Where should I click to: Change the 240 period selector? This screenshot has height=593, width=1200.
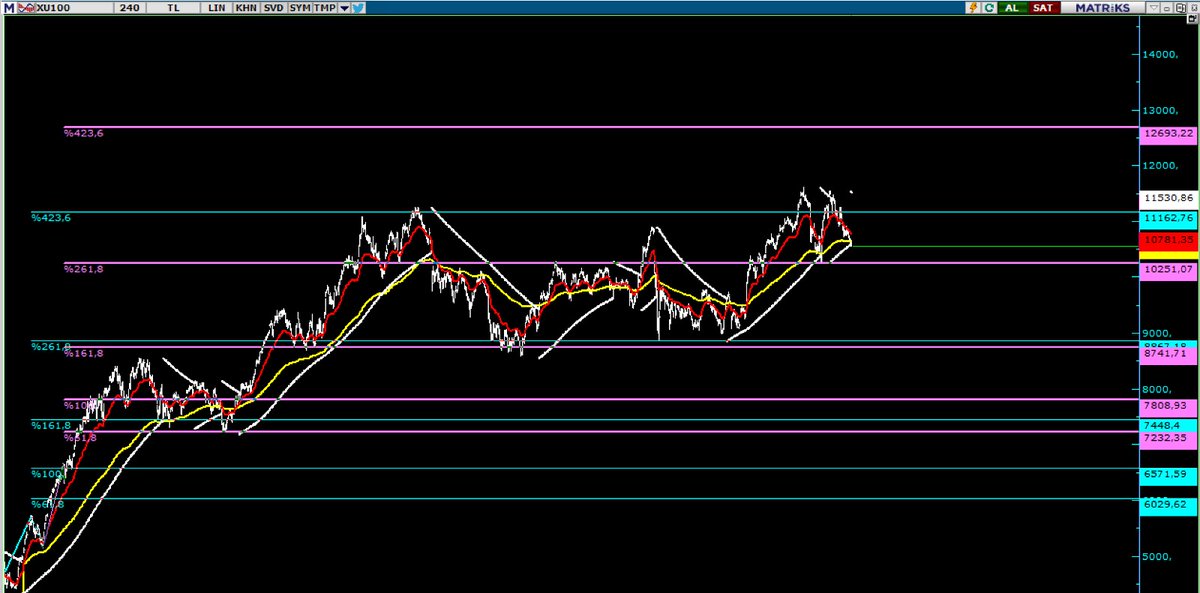(128, 7)
